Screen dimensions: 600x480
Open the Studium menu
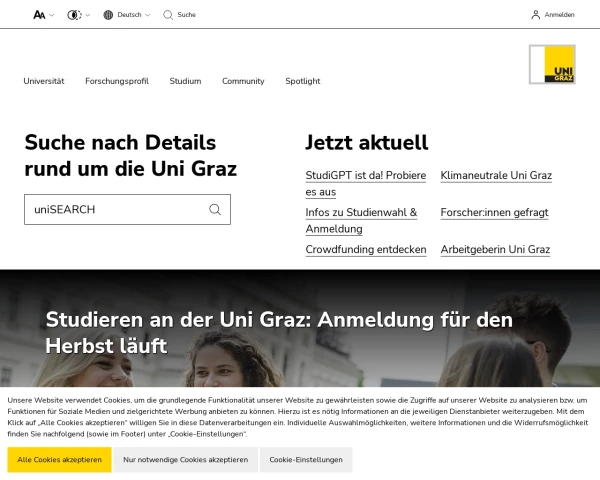click(x=185, y=81)
